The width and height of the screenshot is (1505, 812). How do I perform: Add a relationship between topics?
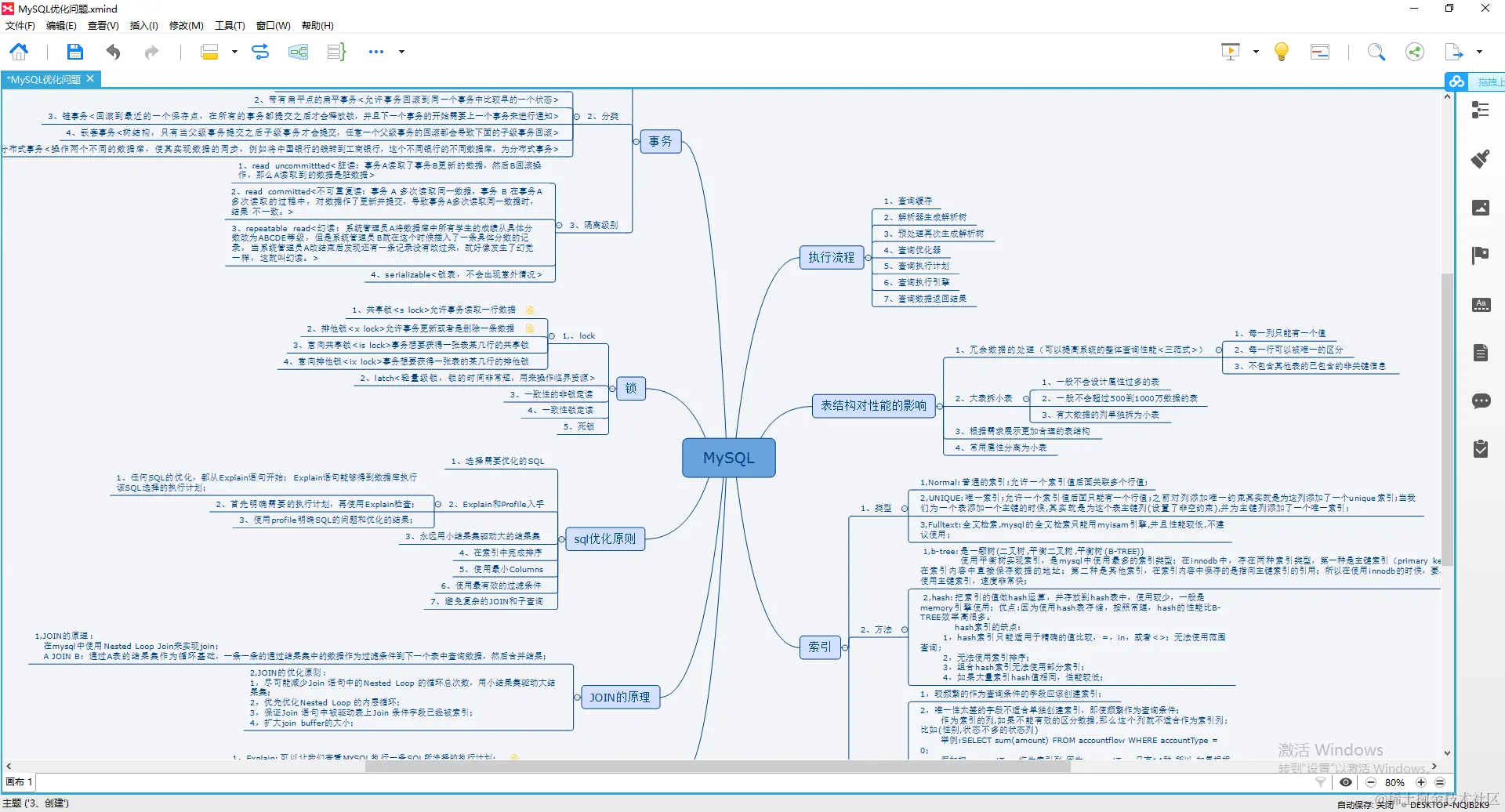pyautogui.click(x=260, y=52)
